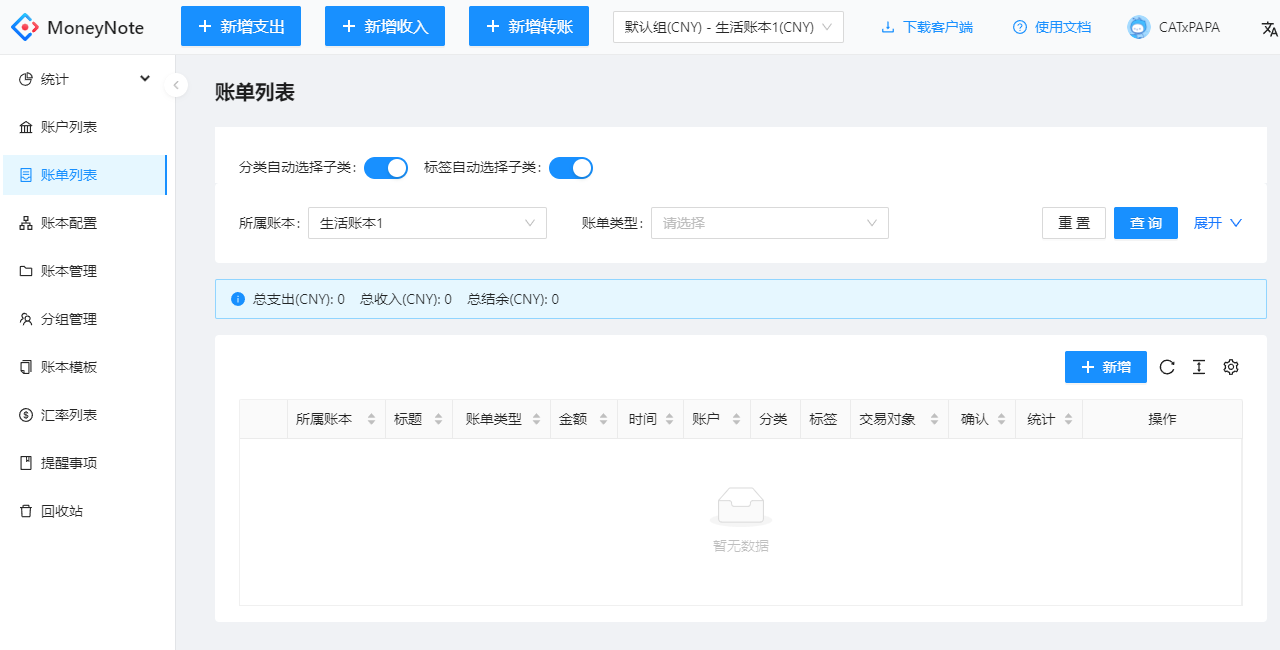Open 账本模板 in sidebar

(x=84, y=367)
